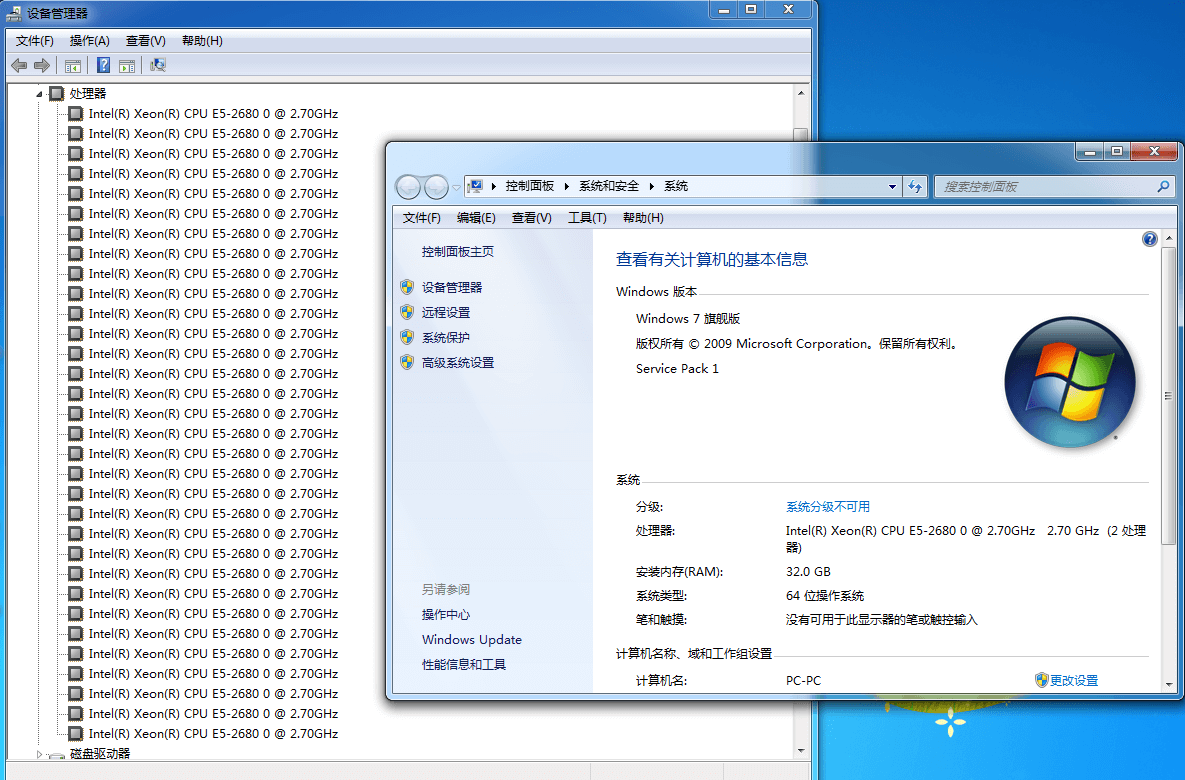Click the computer icon in address bar

475,186
